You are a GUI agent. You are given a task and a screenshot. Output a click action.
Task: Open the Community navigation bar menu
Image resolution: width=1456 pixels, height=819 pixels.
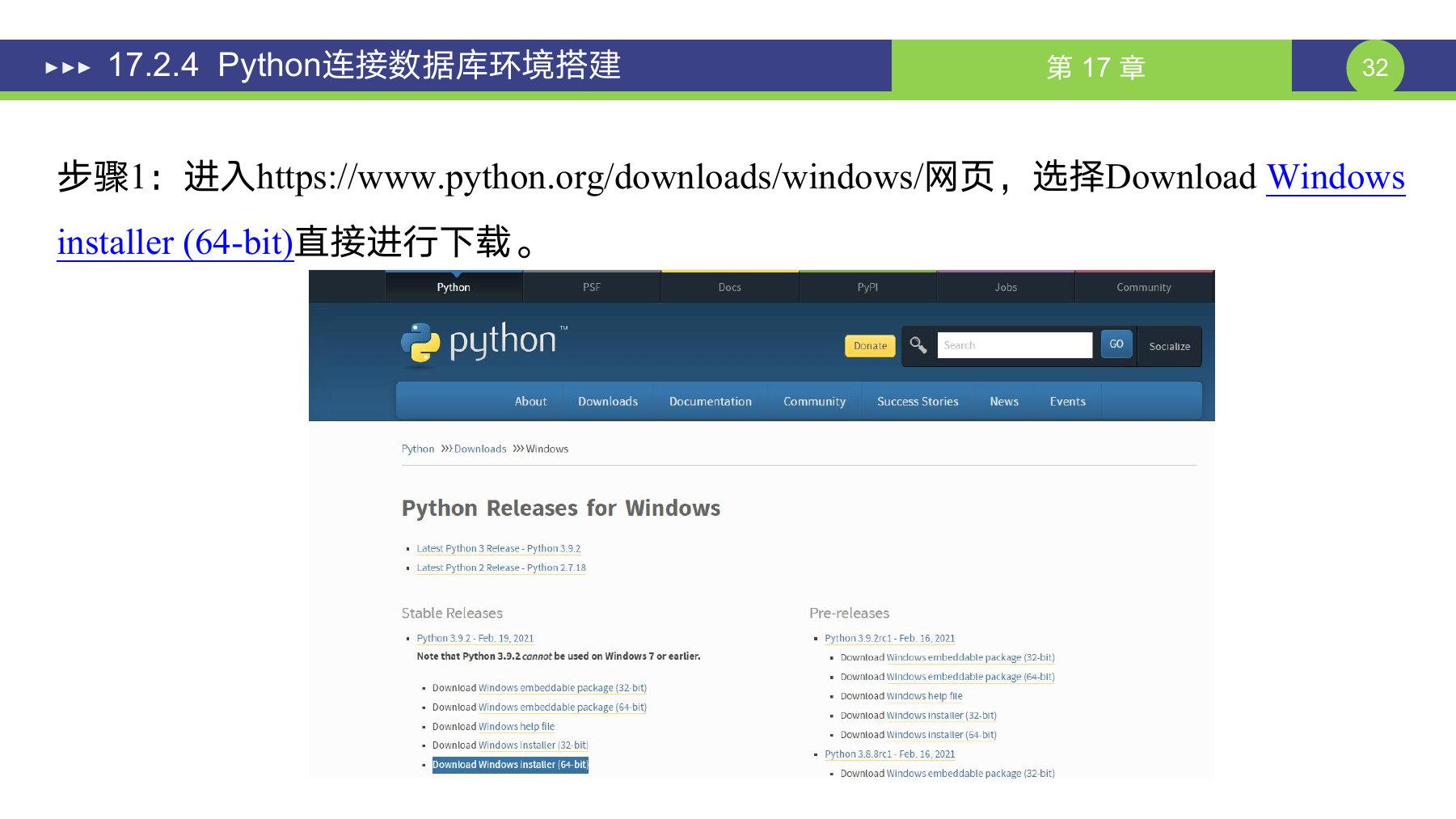tap(814, 401)
